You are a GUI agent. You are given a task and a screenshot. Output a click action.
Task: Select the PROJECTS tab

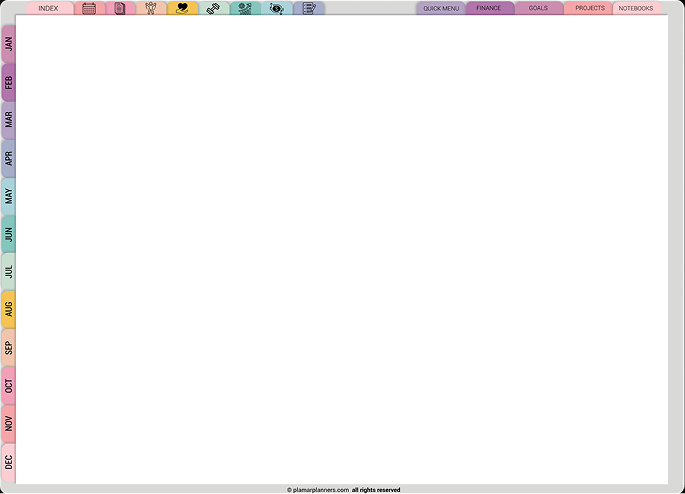coord(589,8)
